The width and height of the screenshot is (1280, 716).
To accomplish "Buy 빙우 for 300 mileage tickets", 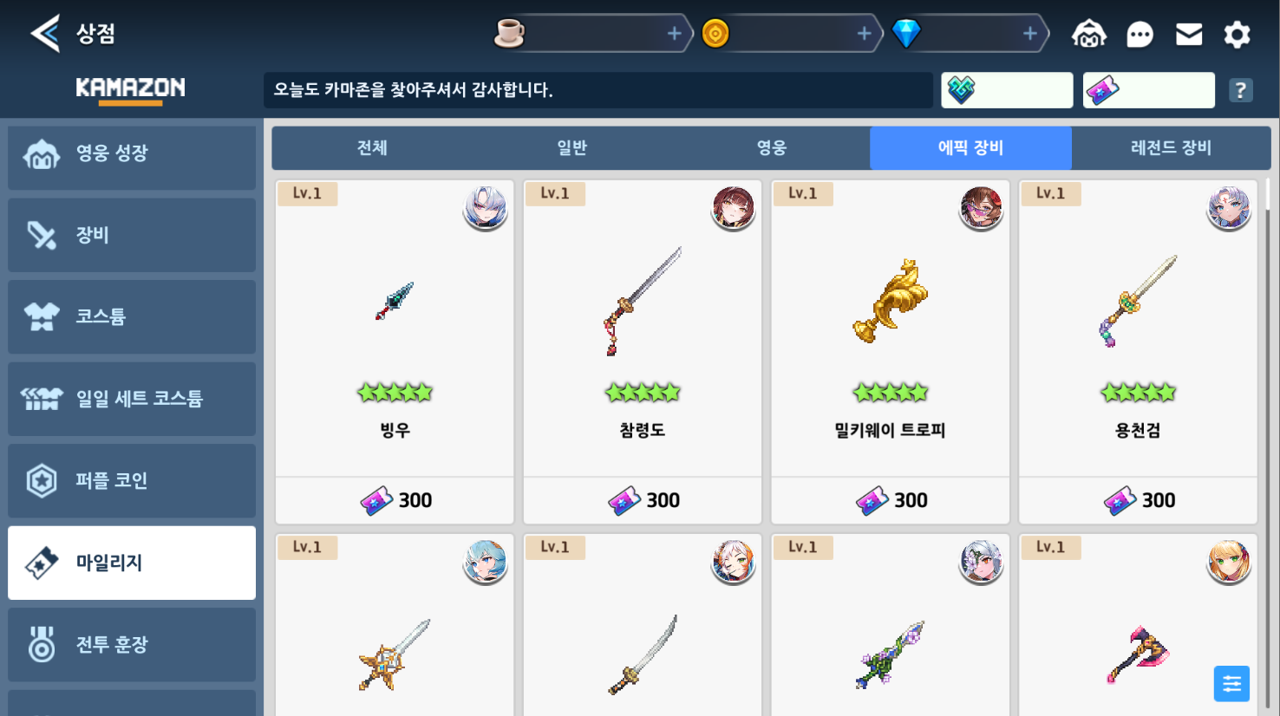I will [395, 500].
